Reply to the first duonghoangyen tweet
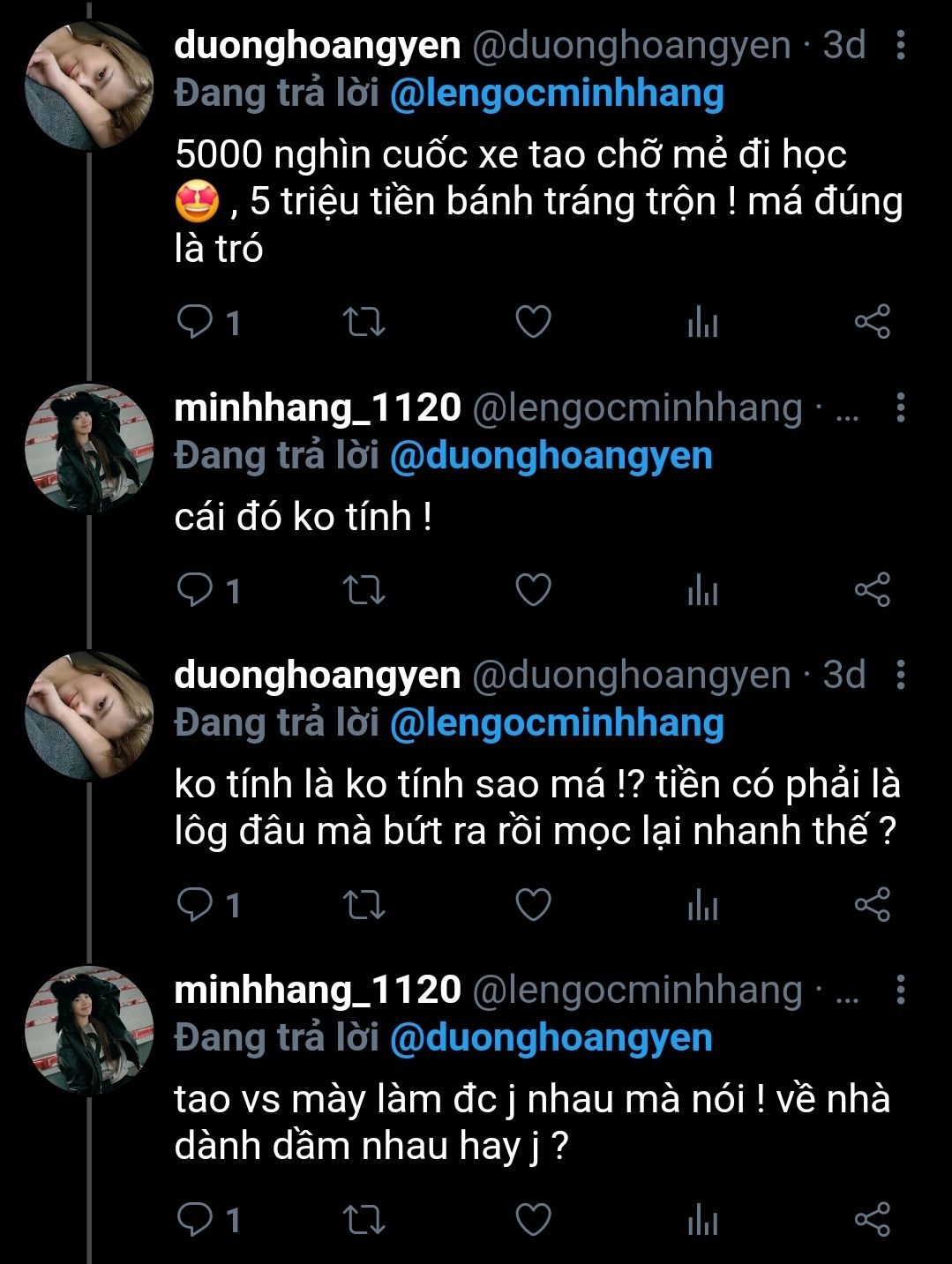The image size is (952, 1264). pyautogui.click(x=195, y=322)
